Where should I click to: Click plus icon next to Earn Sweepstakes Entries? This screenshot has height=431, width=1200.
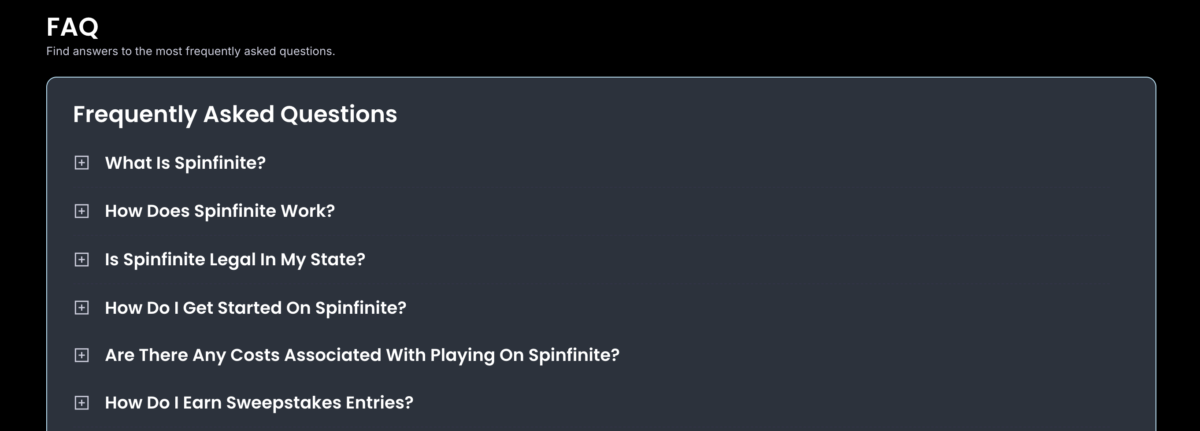[82, 403]
